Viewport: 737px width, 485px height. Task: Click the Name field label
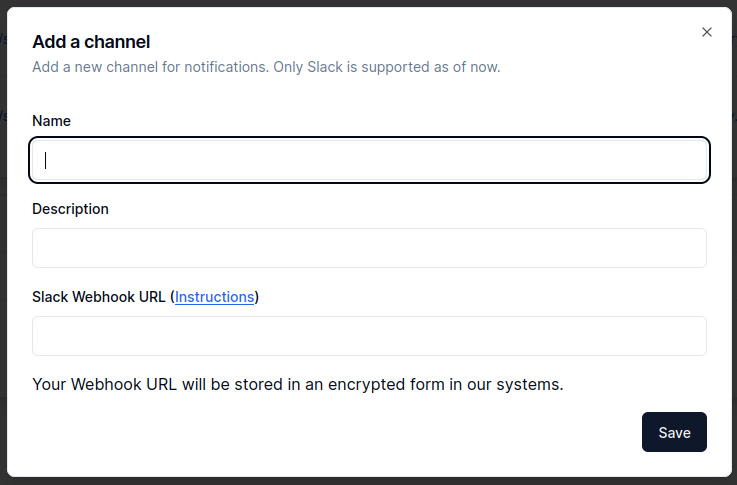[x=51, y=121]
